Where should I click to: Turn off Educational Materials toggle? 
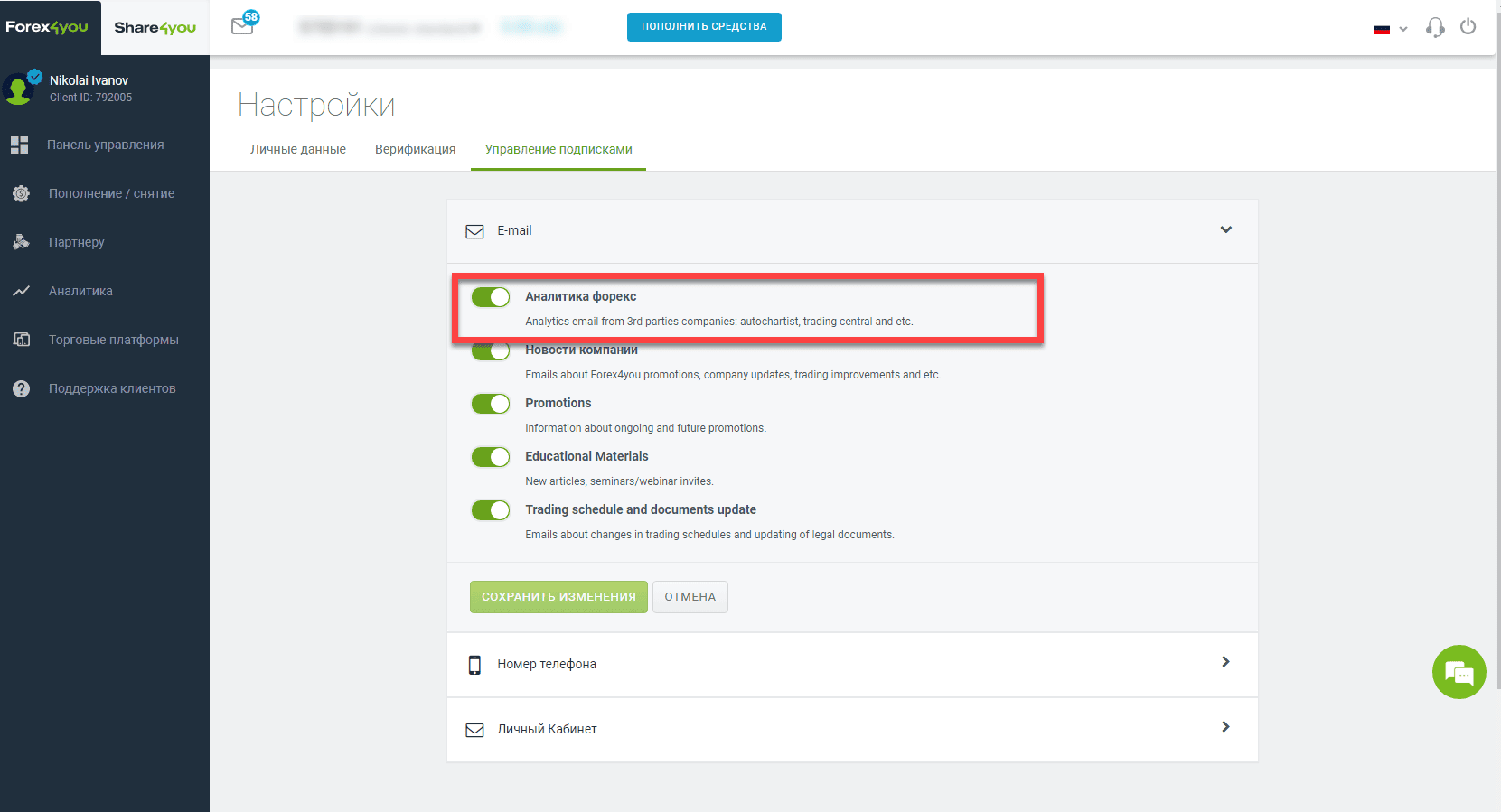491,457
